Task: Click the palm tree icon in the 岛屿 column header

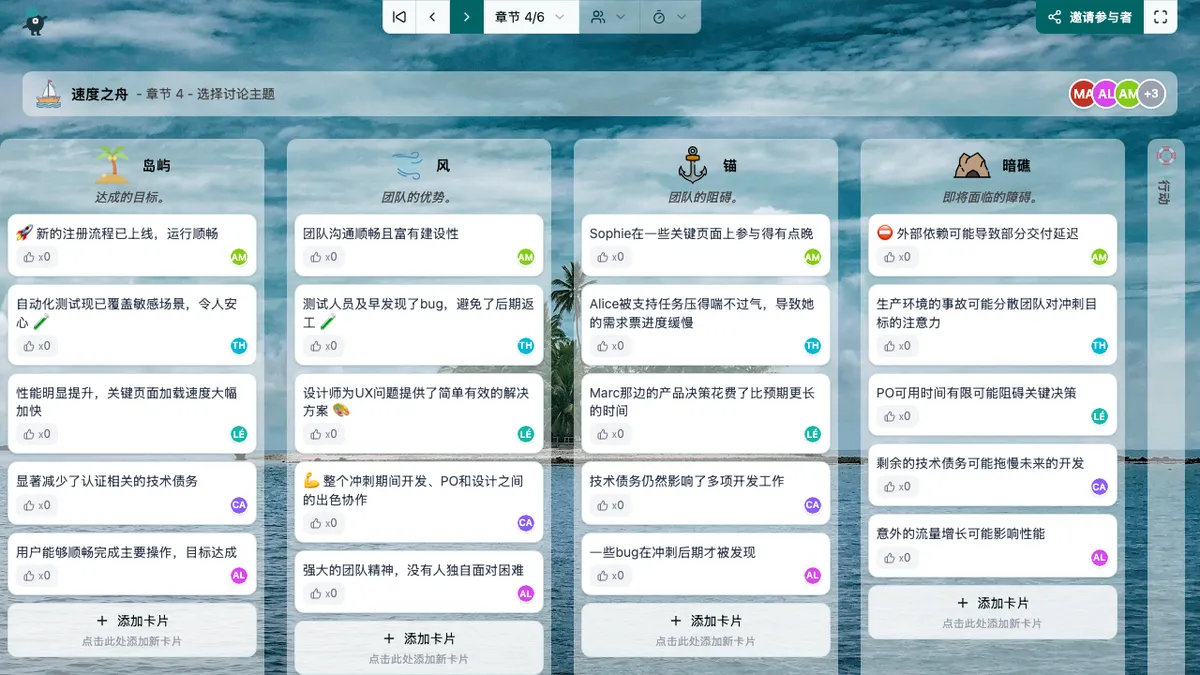Action: click(x=112, y=166)
